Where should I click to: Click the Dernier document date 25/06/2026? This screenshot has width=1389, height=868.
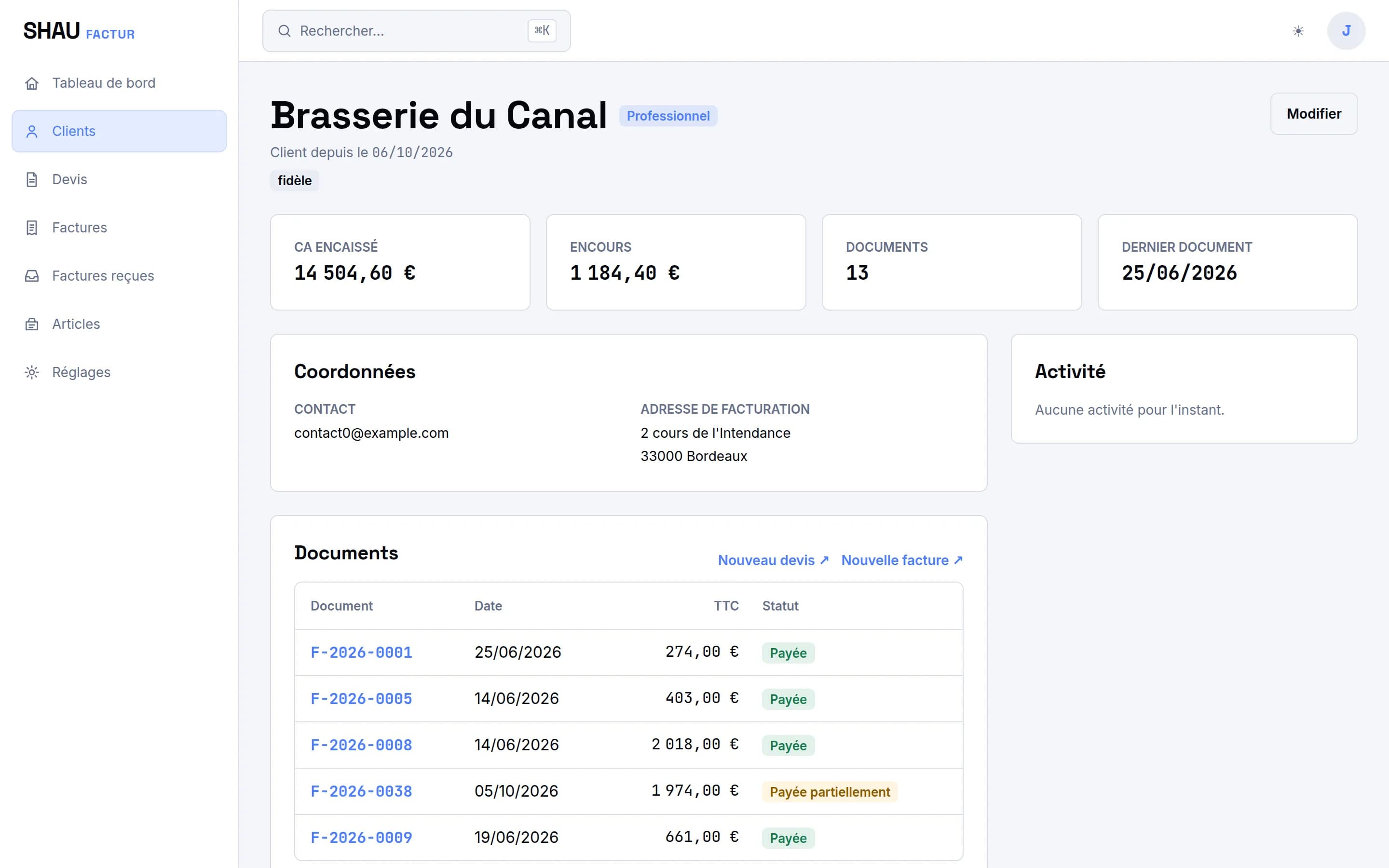(1179, 273)
